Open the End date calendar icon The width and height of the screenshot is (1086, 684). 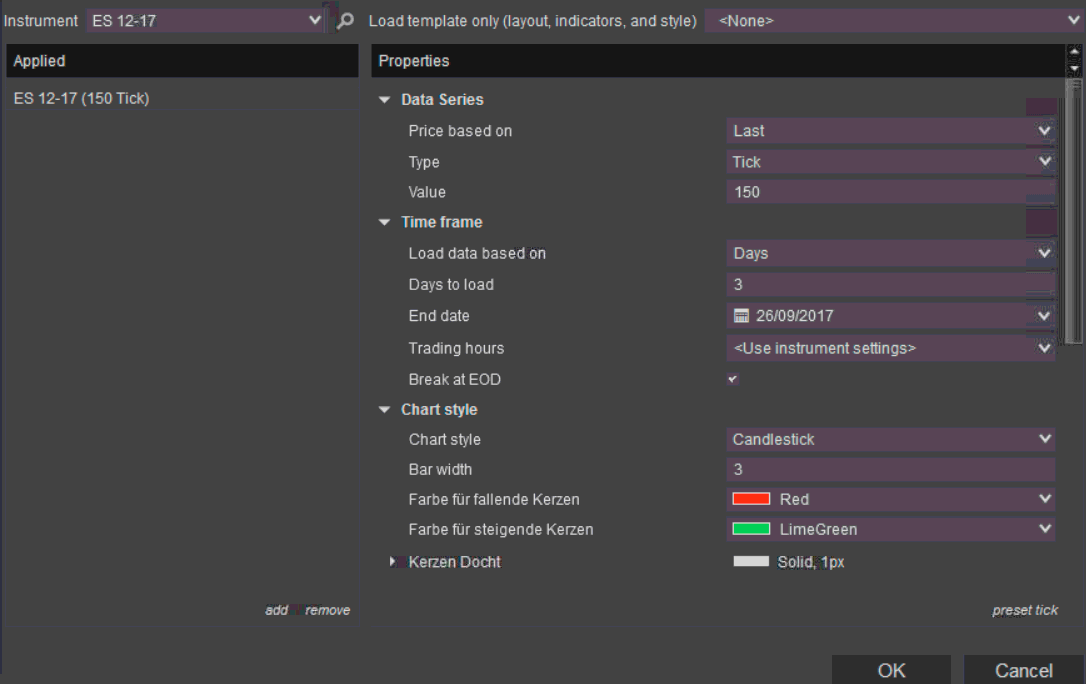click(x=741, y=316)
